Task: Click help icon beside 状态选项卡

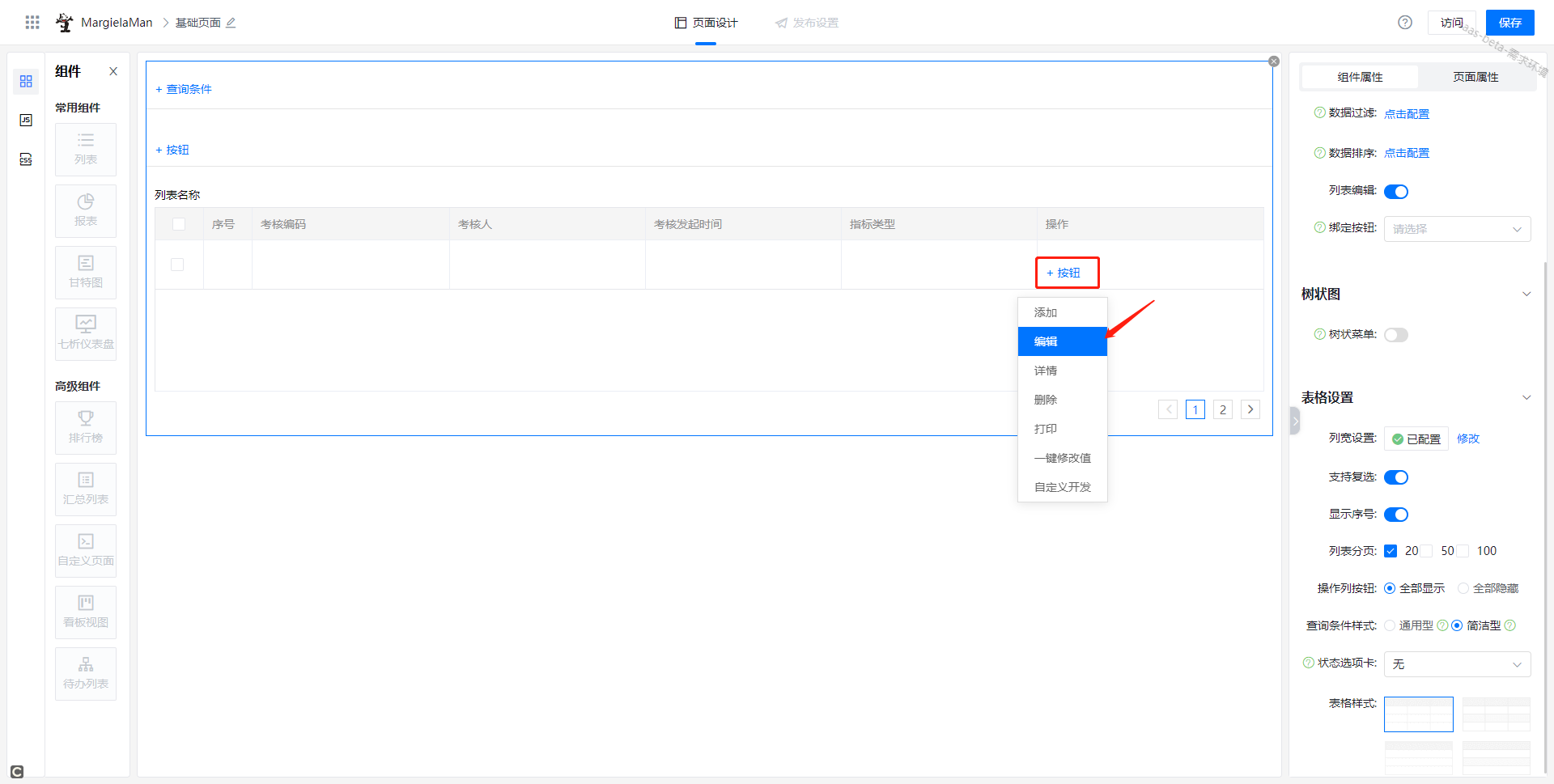Action: click(1309, 663)
